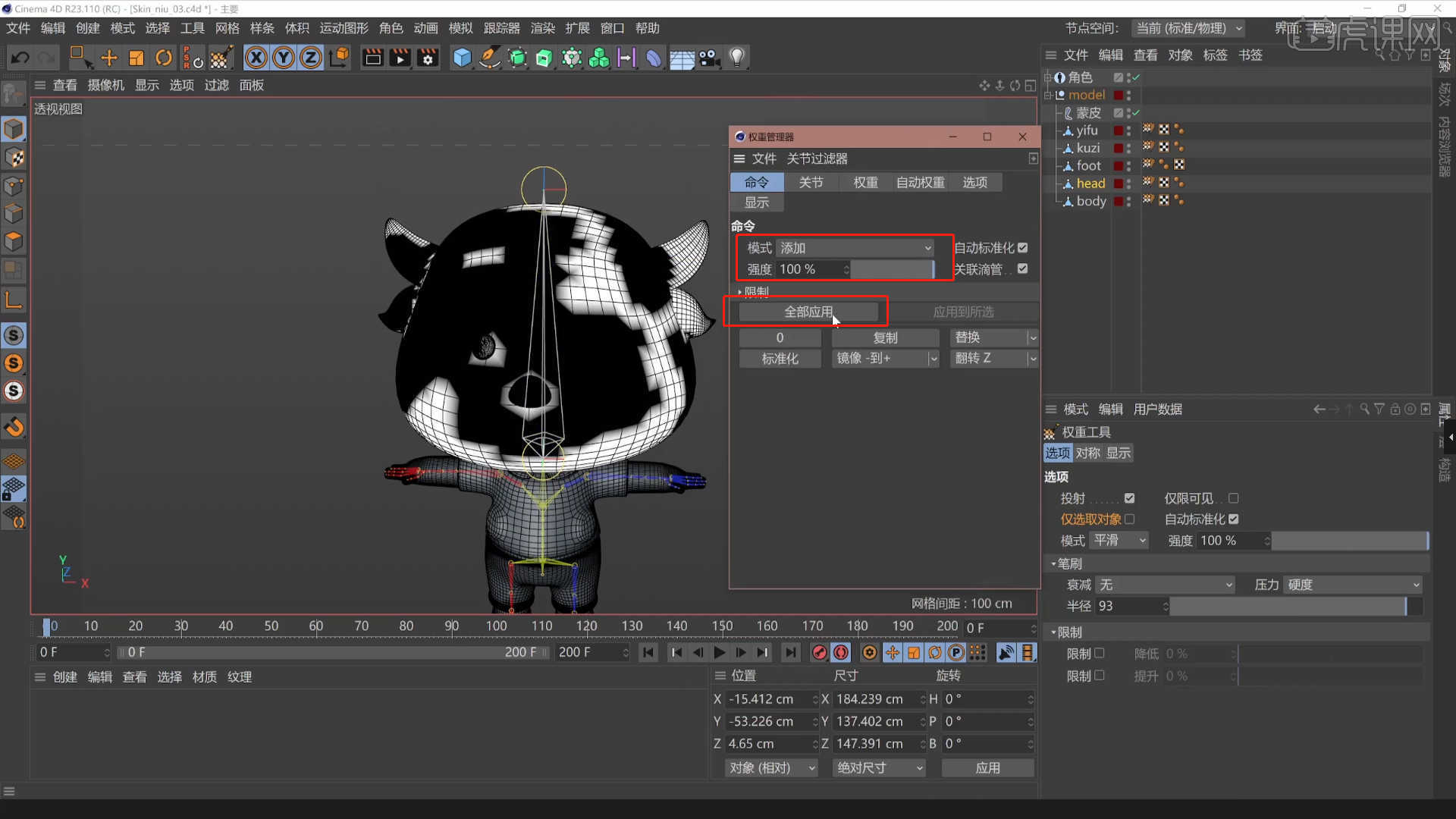This screenshot has width=1456, height=819.
Task: Click the 全部应用 button
Action: (808, 311)
